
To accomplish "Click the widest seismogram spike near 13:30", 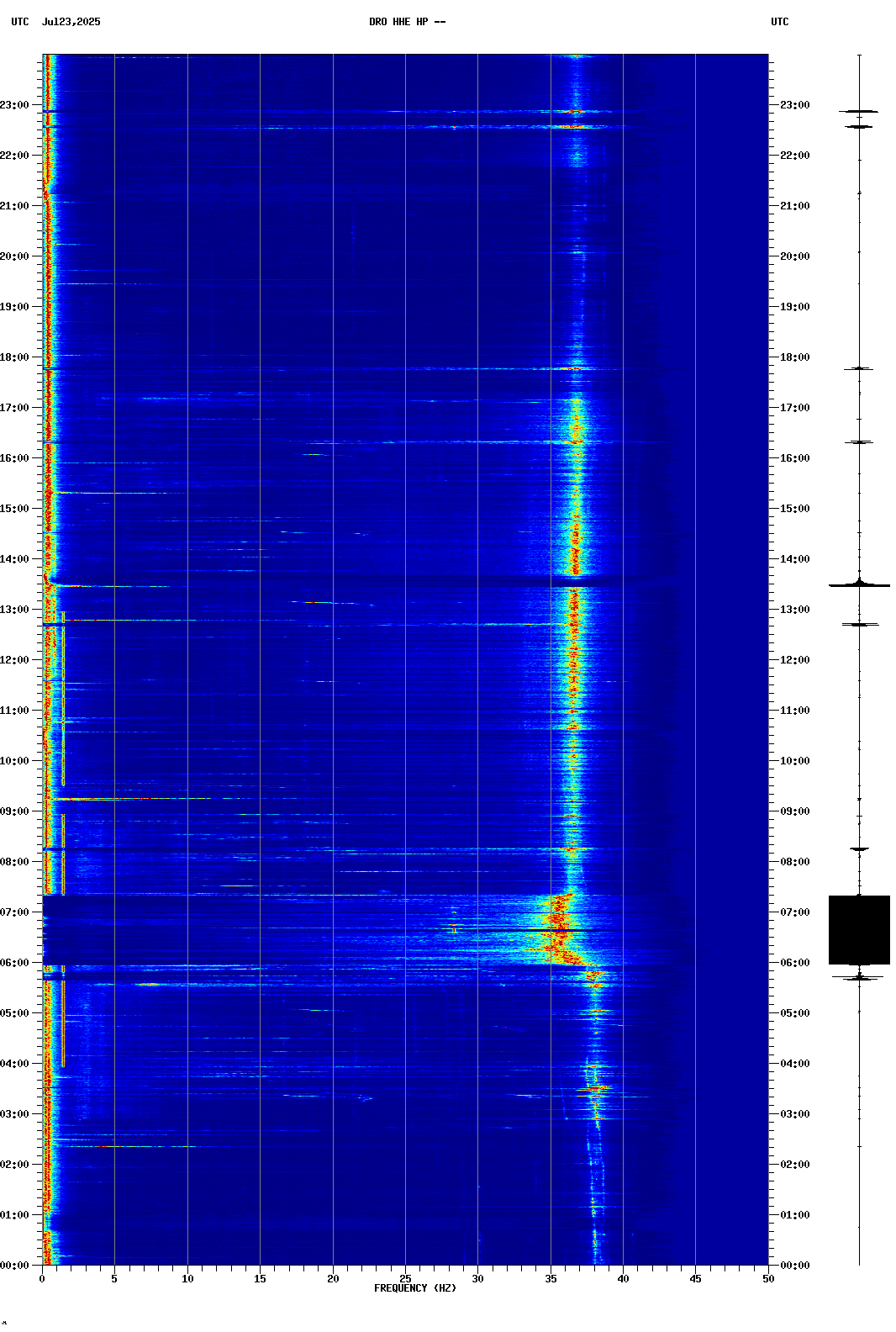I will tap(859, 584).
